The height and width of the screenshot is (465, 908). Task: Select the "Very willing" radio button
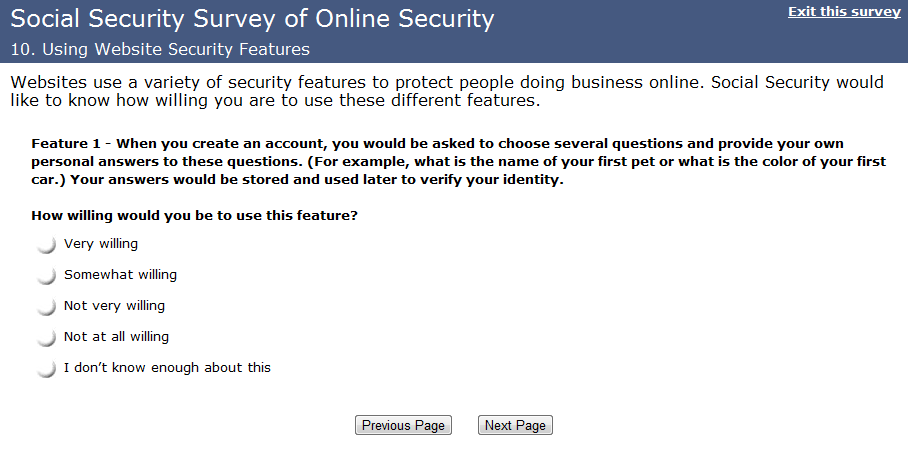46,245
